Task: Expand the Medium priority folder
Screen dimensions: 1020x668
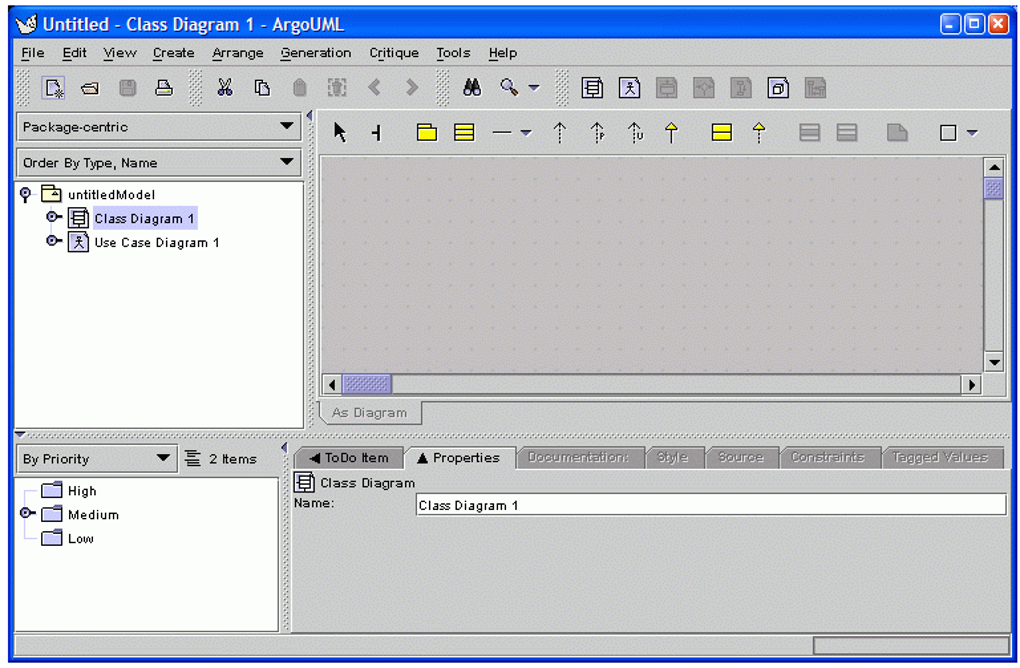Action: [27, 513]
